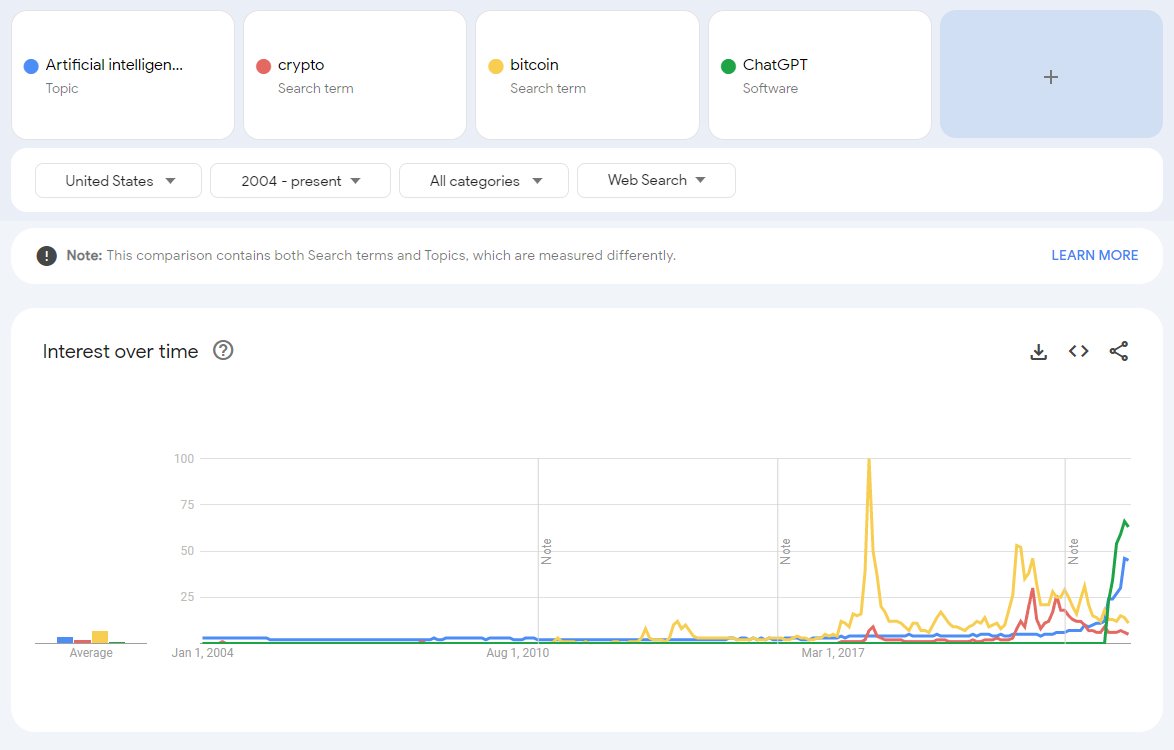Download the Interest over time data

coord(1038,352)
